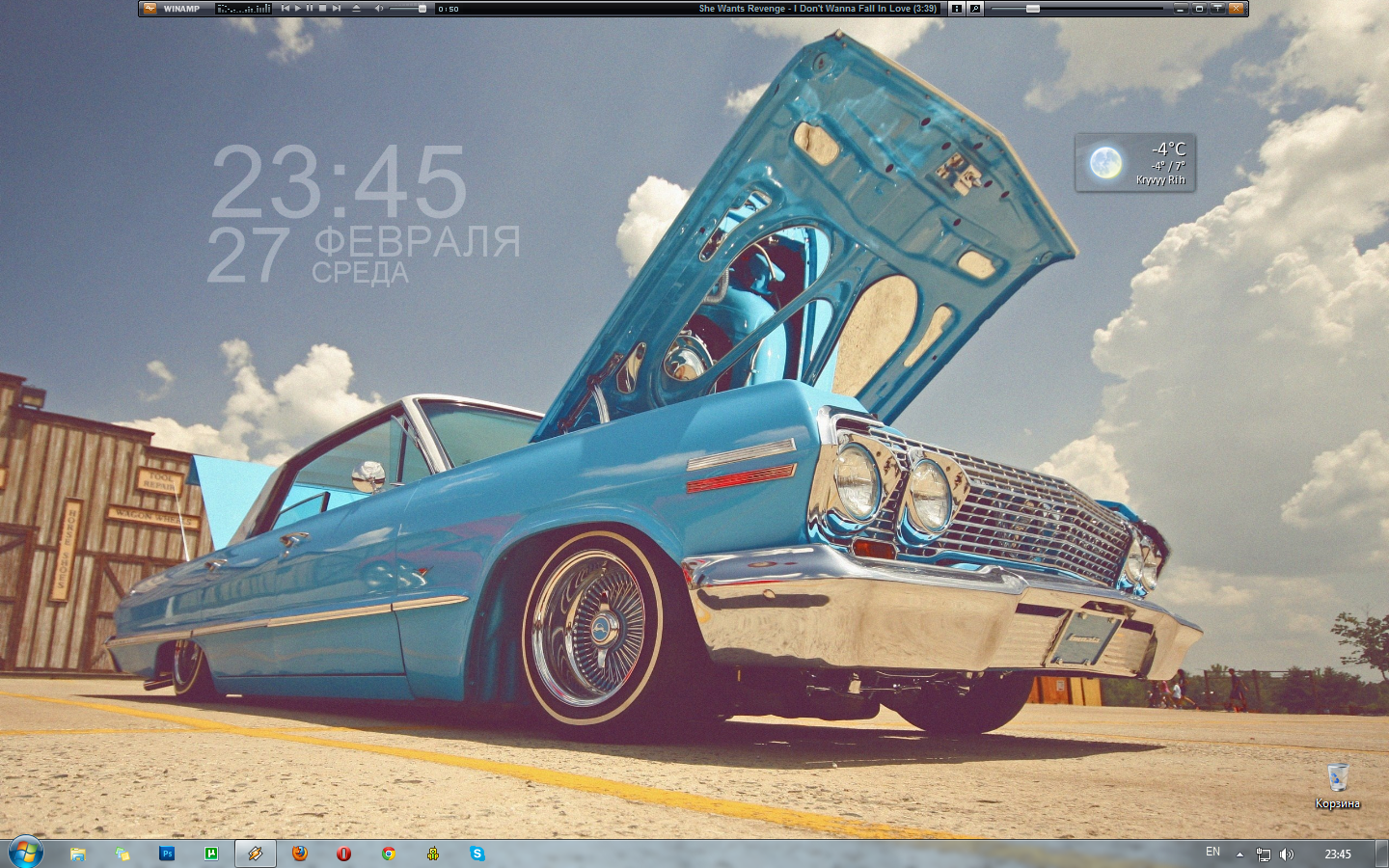Open the Корзина recycle bin

pos(1338,786)
